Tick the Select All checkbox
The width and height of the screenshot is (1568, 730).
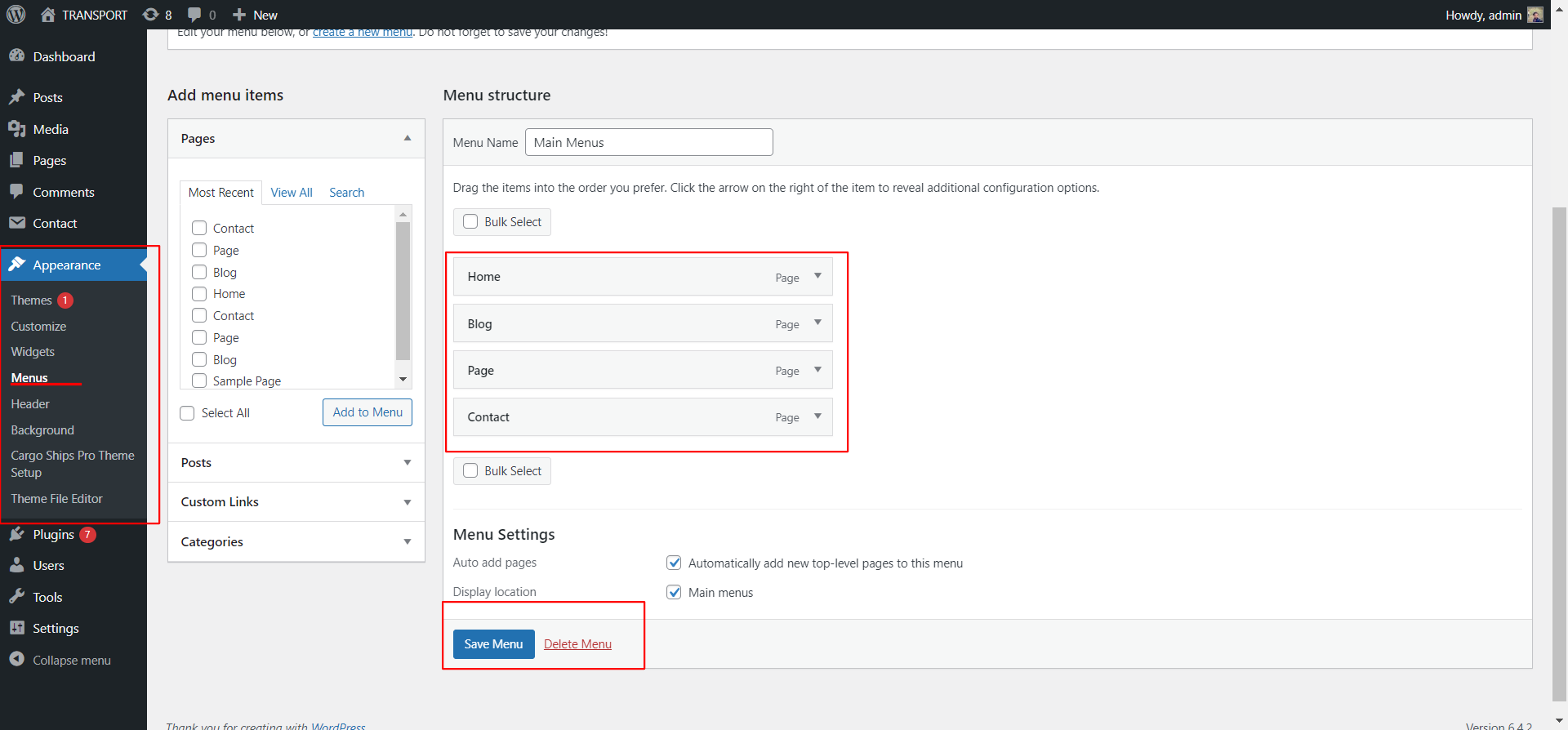coord(188,413)
